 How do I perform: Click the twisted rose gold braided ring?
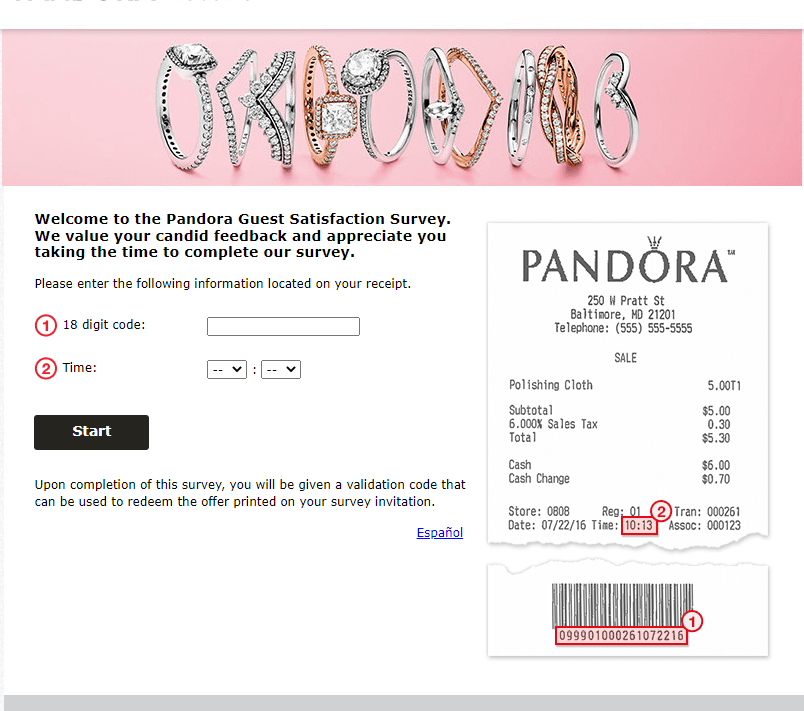pos(560,105)
